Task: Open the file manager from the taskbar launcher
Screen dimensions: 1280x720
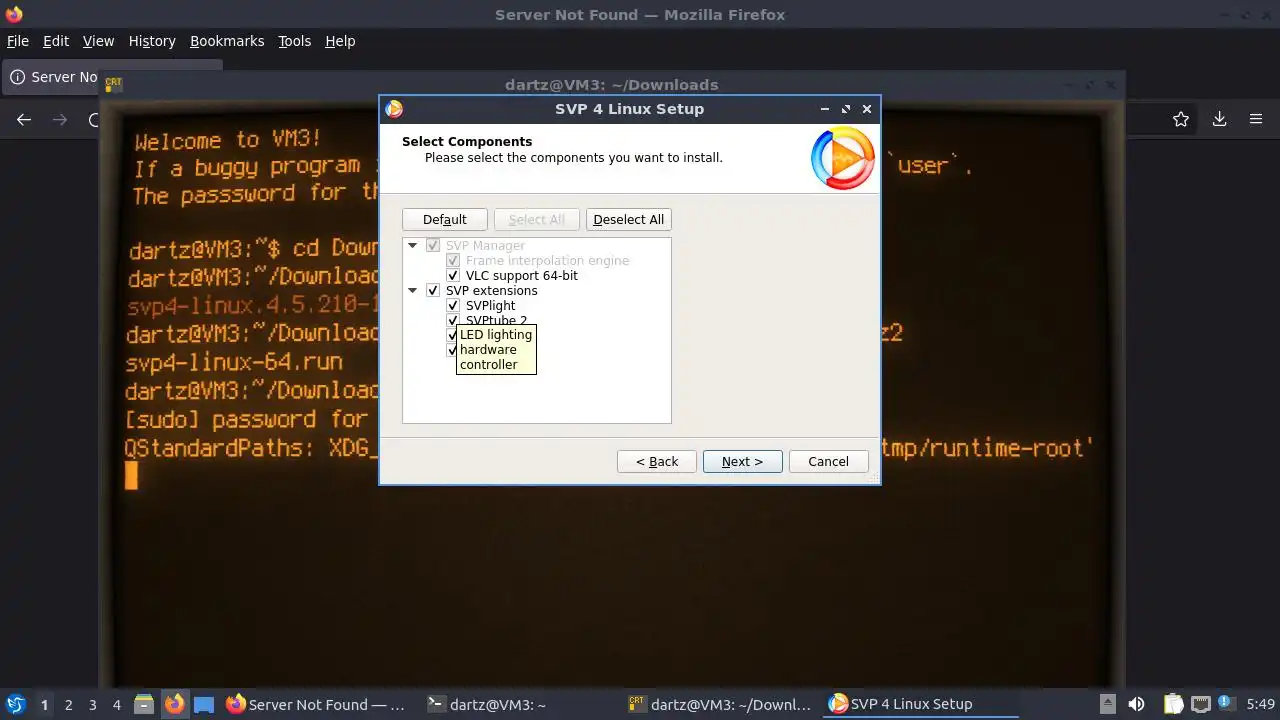Action: (x=143, y=705)
